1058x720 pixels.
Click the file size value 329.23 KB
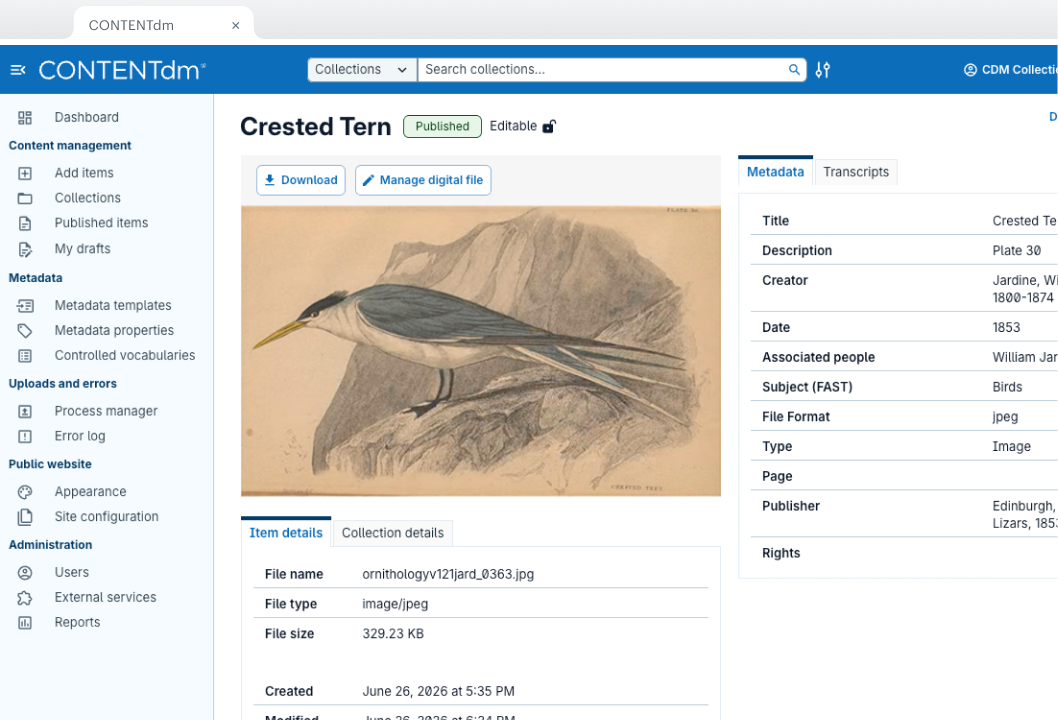[393, 634]
